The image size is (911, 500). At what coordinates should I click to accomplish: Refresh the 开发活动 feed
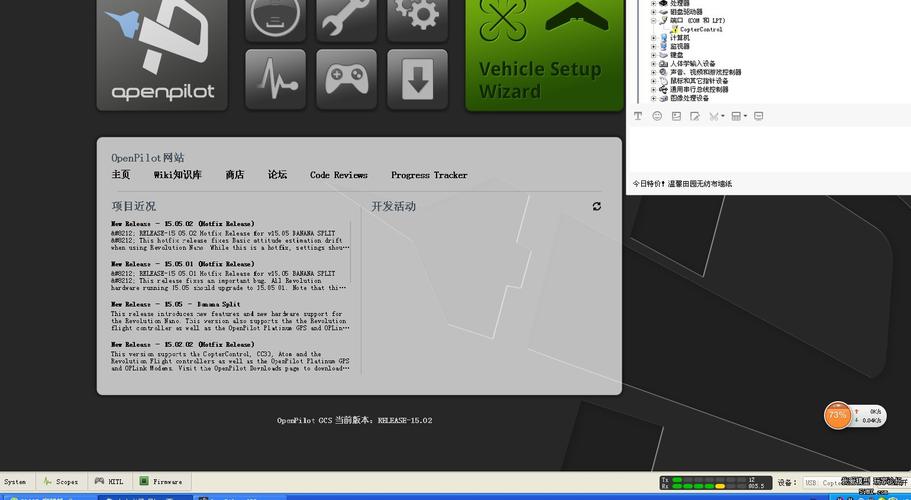point(597,206)
